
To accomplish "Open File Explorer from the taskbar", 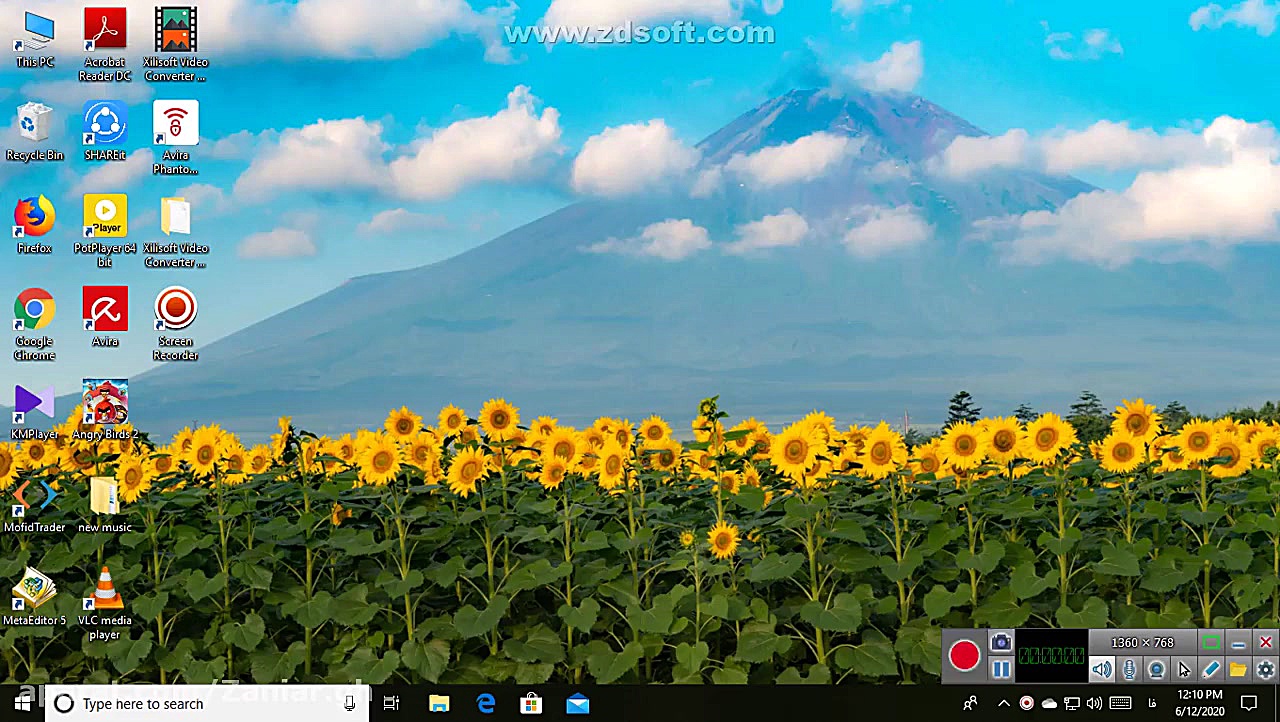I will pyautogui.click(x=439, y=704).
